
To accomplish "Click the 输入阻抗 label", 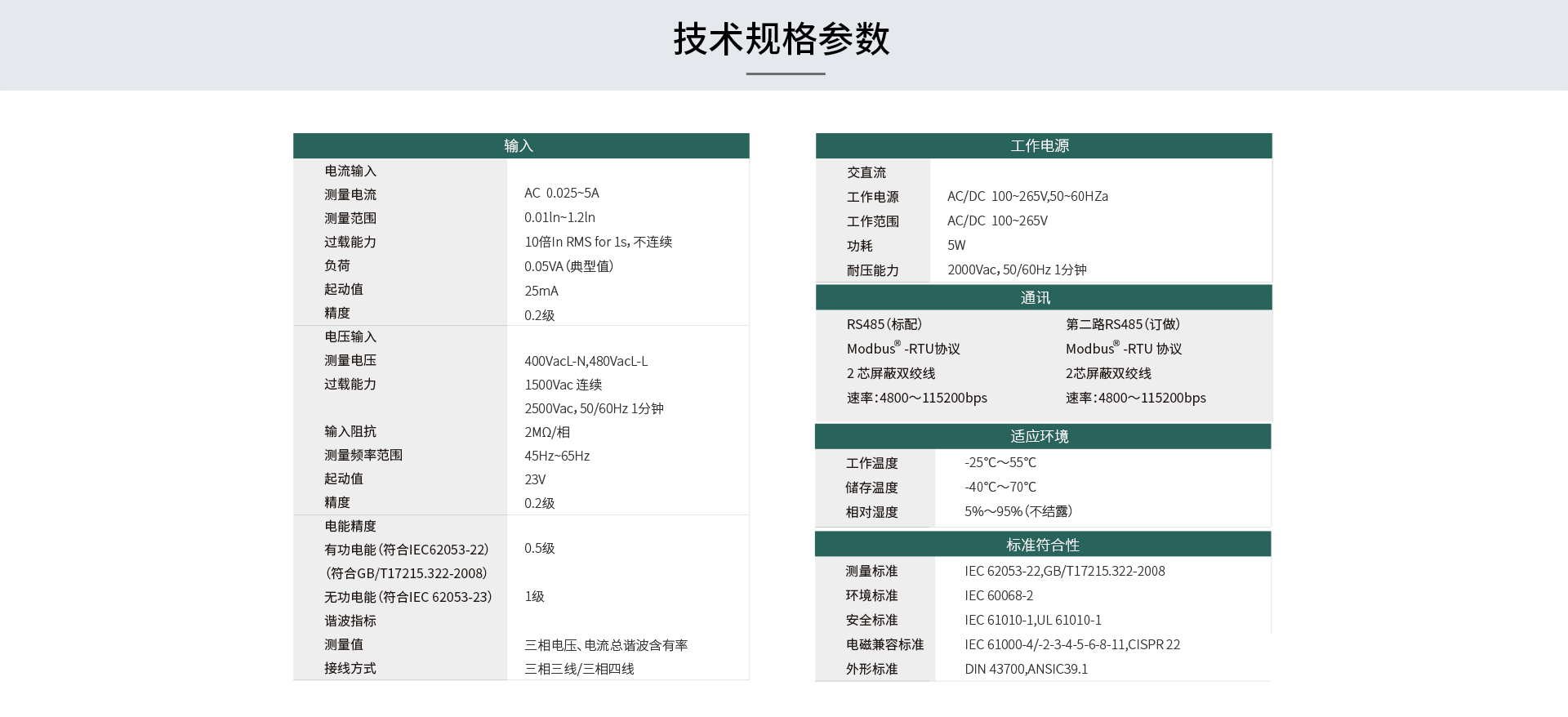I will point(350,431).
